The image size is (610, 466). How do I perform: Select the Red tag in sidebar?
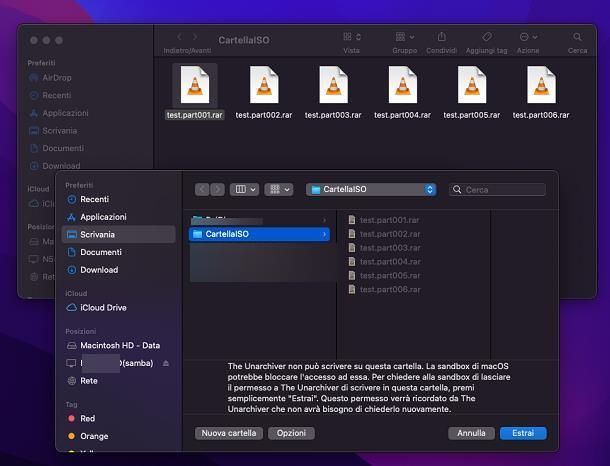click(x=87, y=419)
